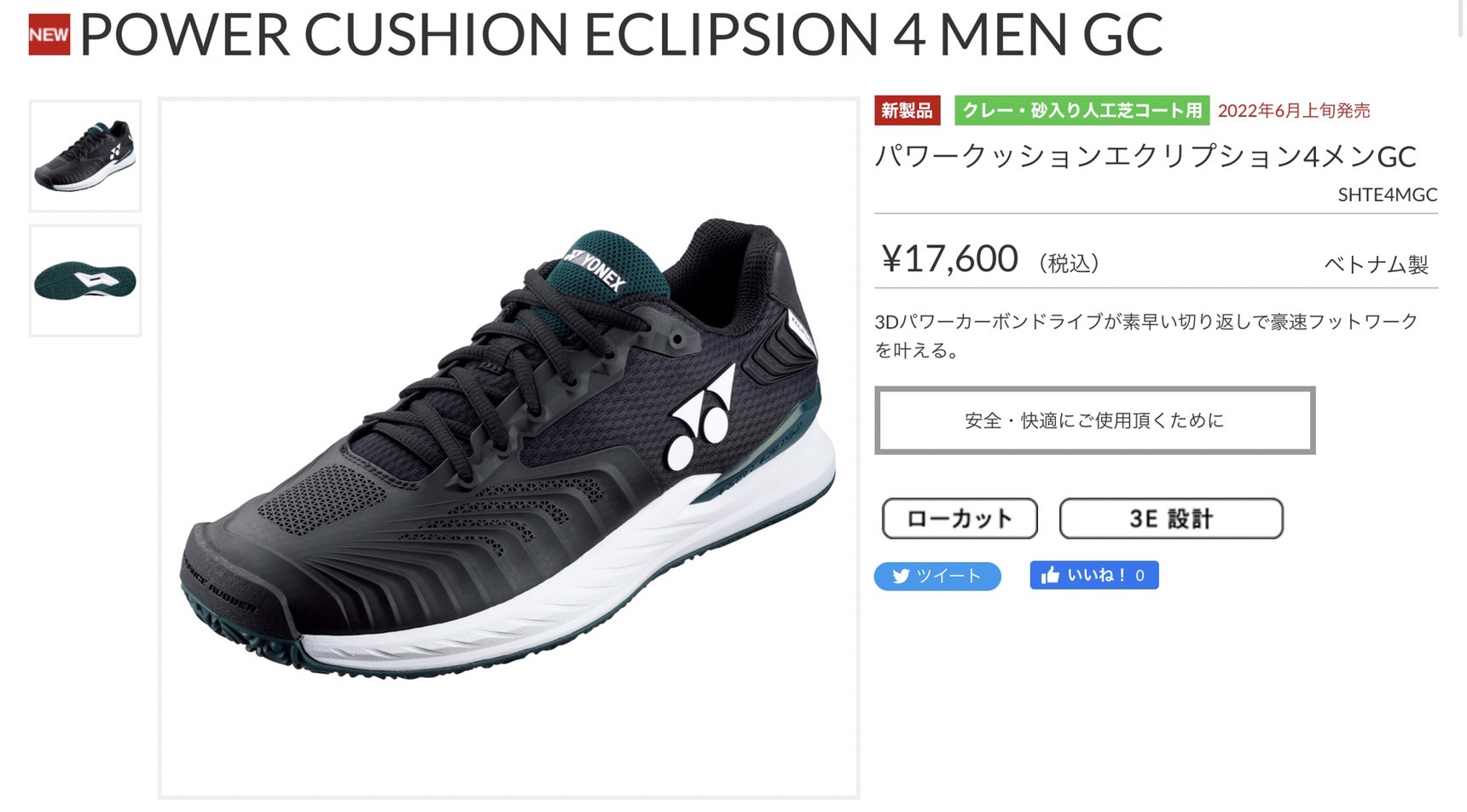Click the Twitter bird icon
Screen dimensions: 1467x812
901,577
